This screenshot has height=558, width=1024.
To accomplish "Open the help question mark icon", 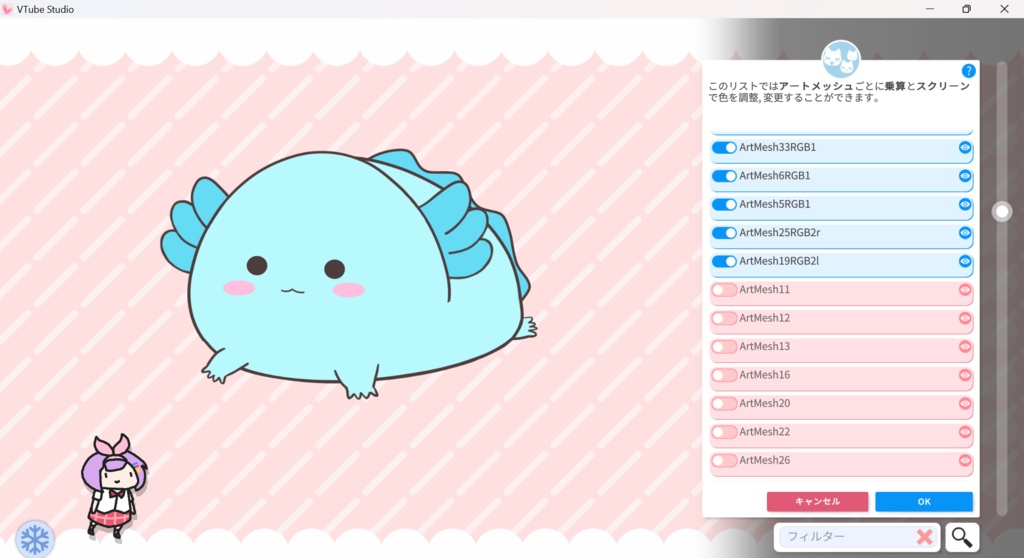I will [x=968, y=71].
